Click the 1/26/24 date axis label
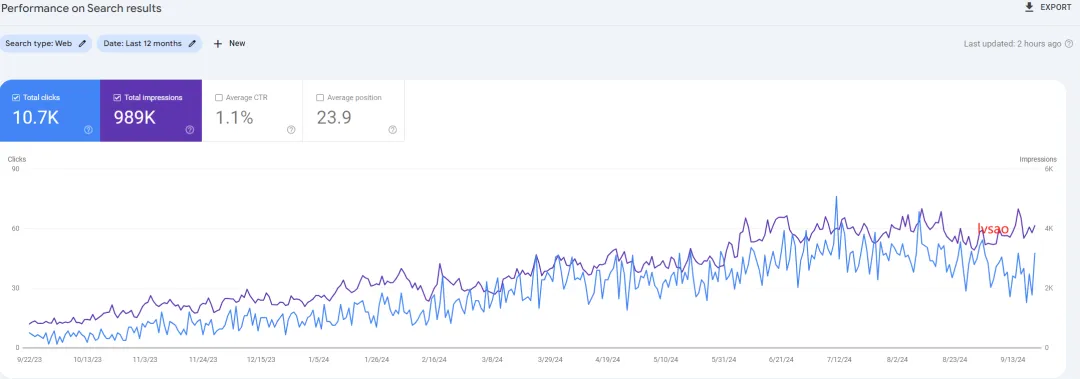 click(x=377, y=359)
